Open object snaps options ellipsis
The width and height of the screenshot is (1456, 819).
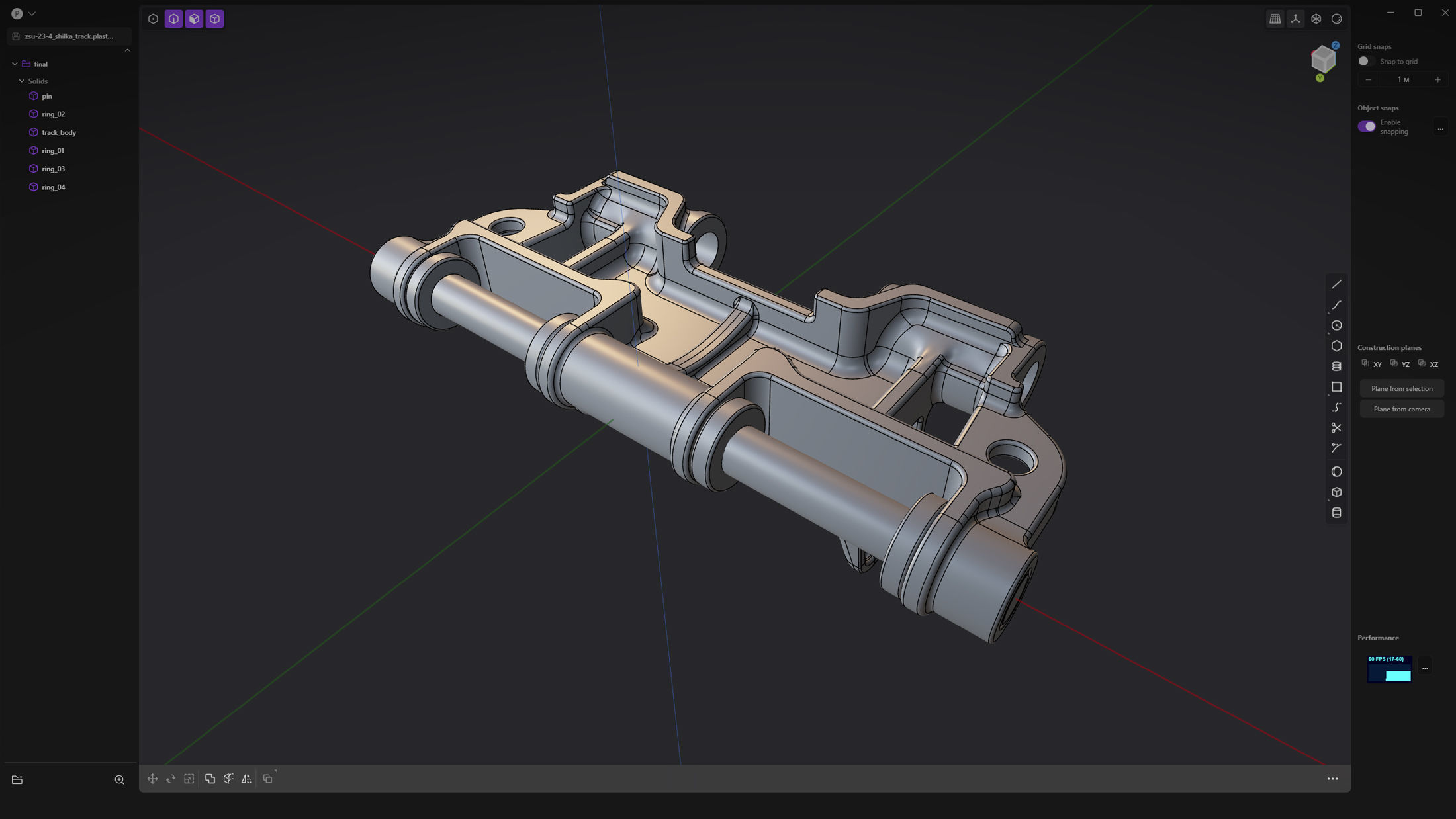[1440, 127]
